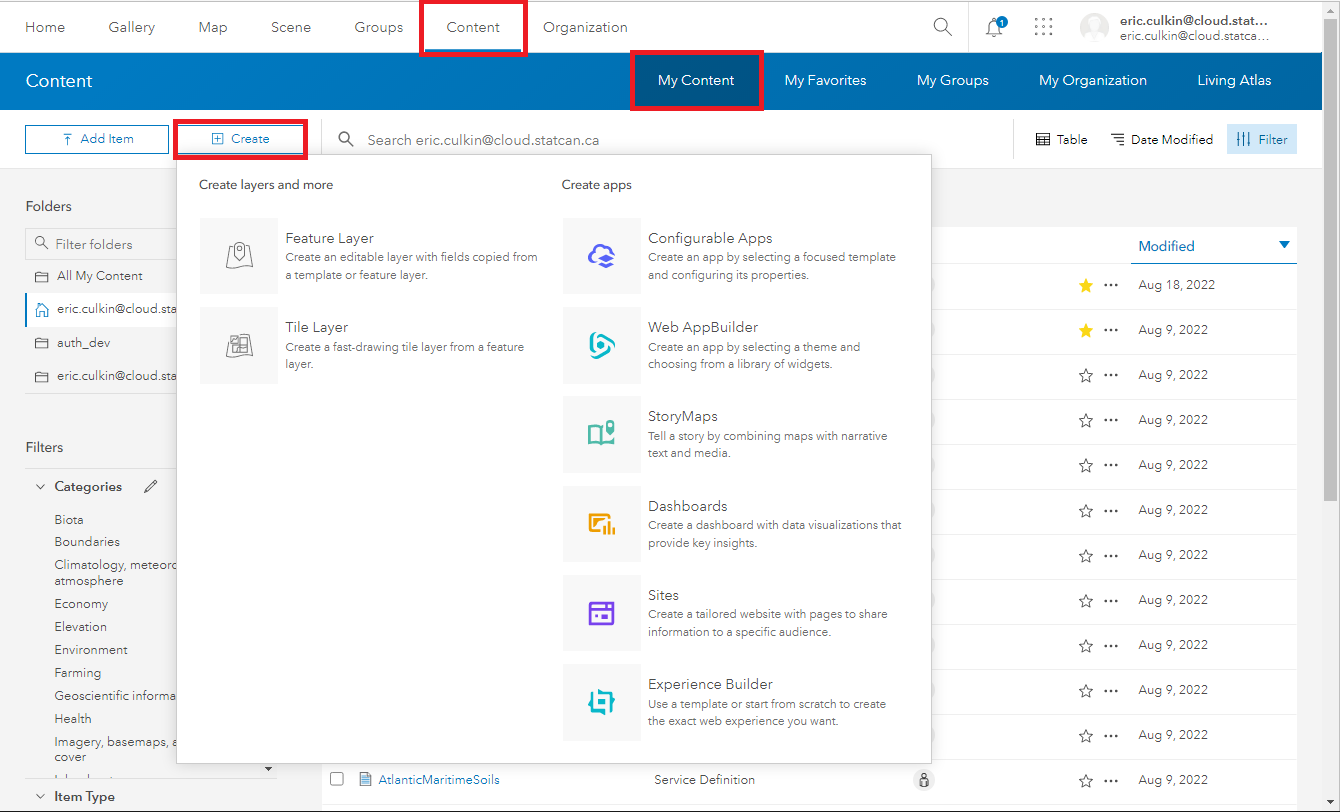
Task: Go to the Home tab
Action: coord(45,27)
